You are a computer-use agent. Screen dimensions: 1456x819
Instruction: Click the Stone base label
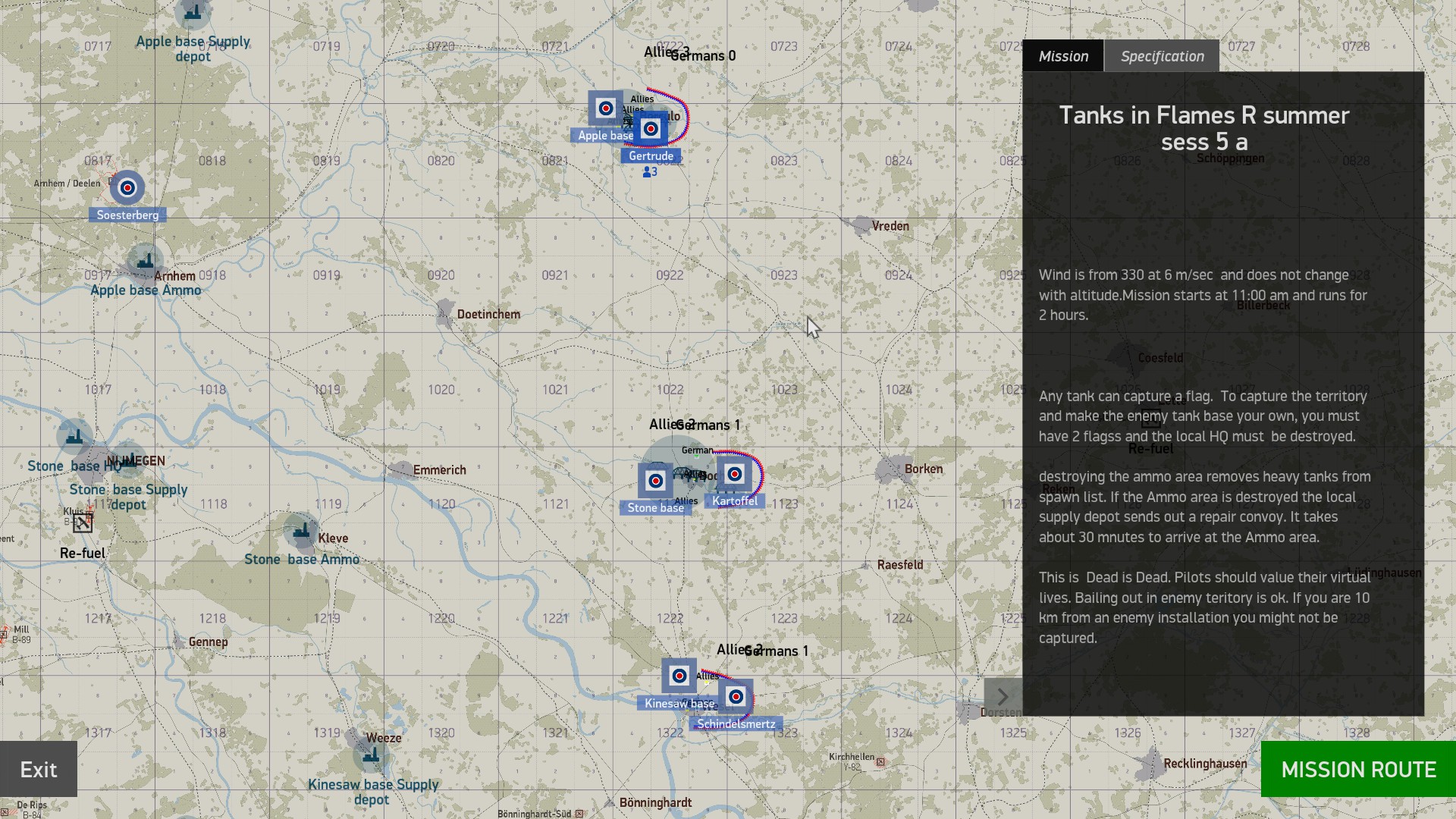(656, 508)
